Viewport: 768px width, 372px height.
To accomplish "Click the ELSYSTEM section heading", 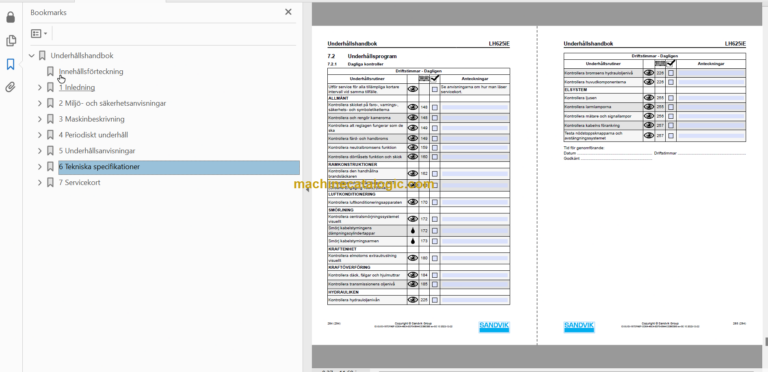I will click(575, 90).
